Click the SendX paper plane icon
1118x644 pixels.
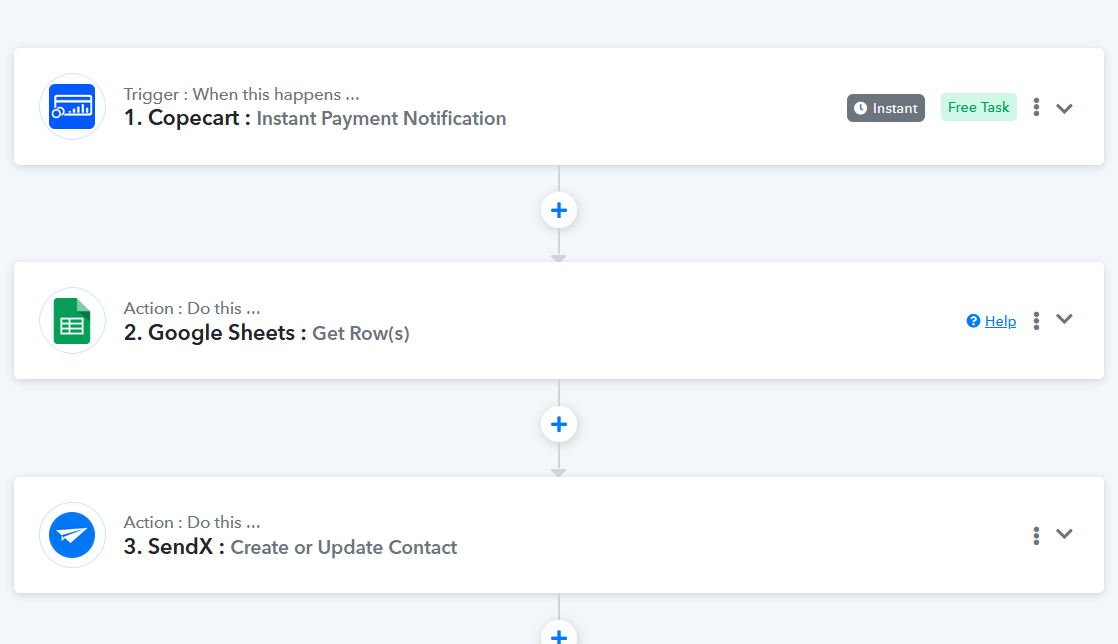tap(72, 535)
